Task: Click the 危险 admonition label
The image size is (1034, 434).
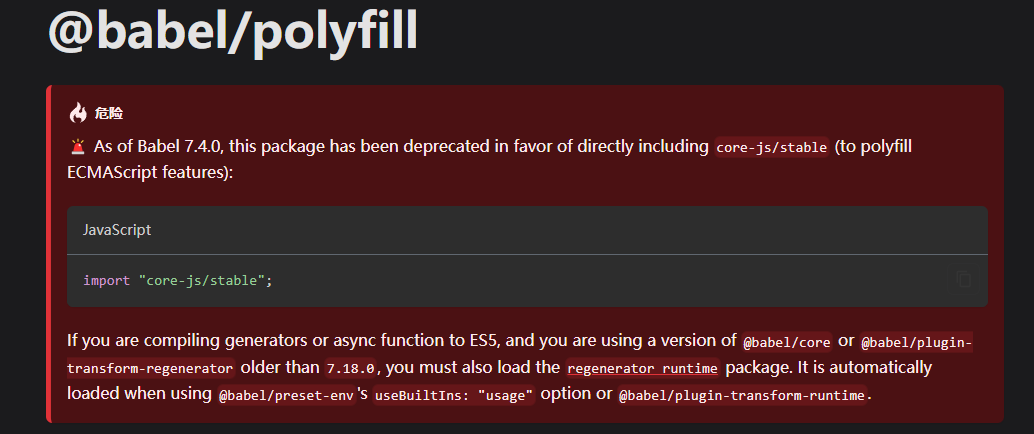Action: (x=109, y=113)
